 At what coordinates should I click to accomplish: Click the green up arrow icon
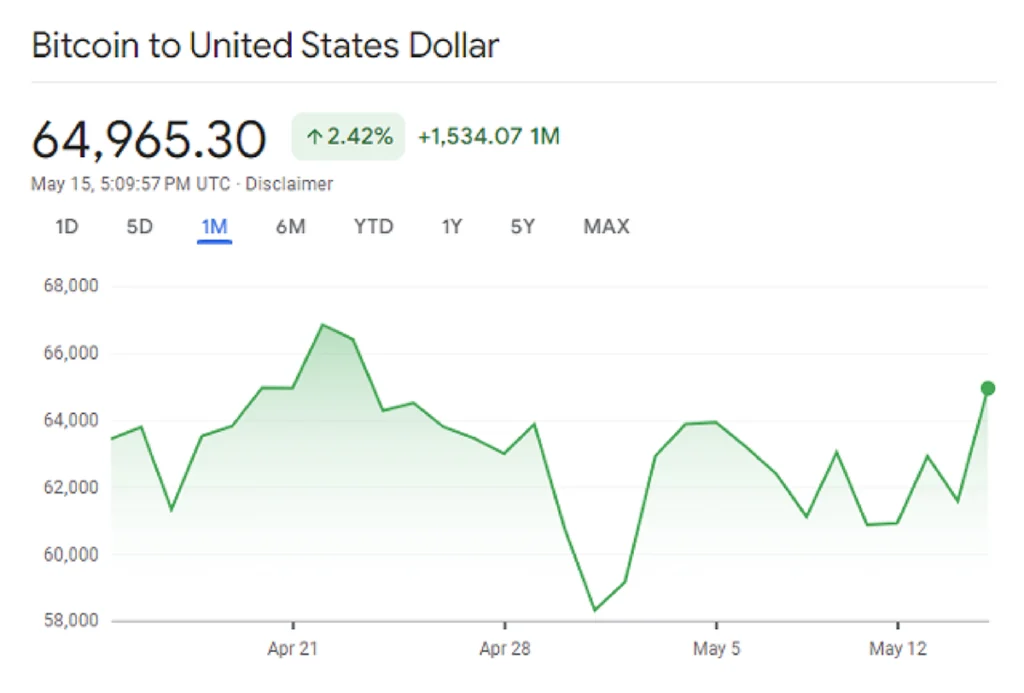point(314,138)
